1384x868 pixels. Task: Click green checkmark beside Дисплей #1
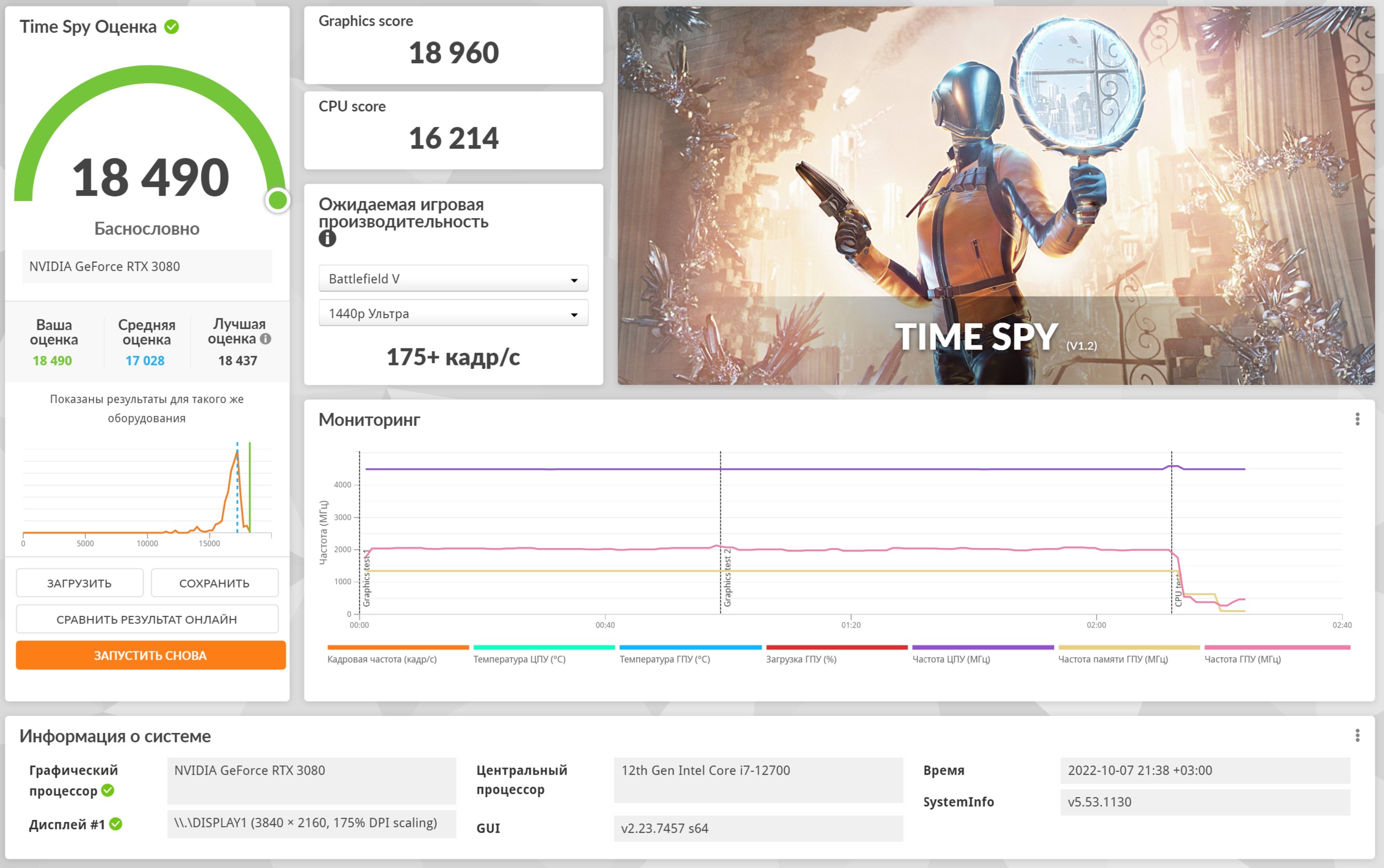click(x=116, y=824)
